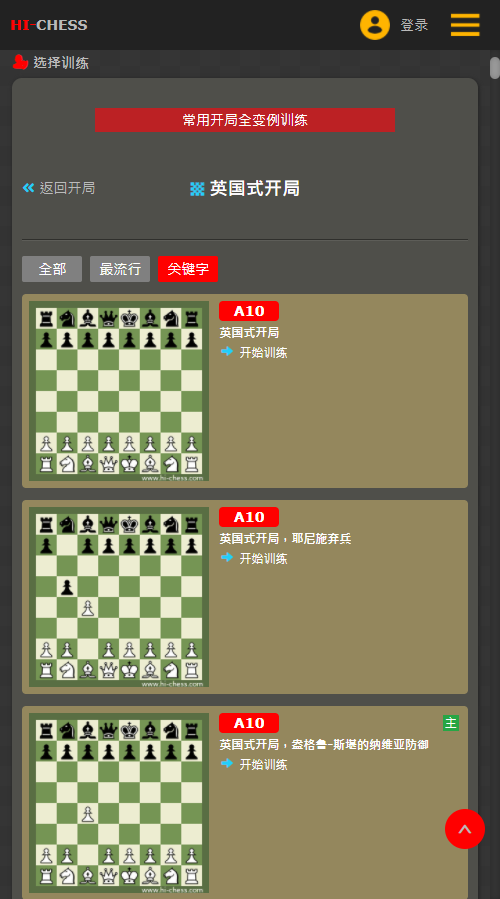
Task: Click the red chess piece icon beside 选择训练
Action: tap(20, 62)
